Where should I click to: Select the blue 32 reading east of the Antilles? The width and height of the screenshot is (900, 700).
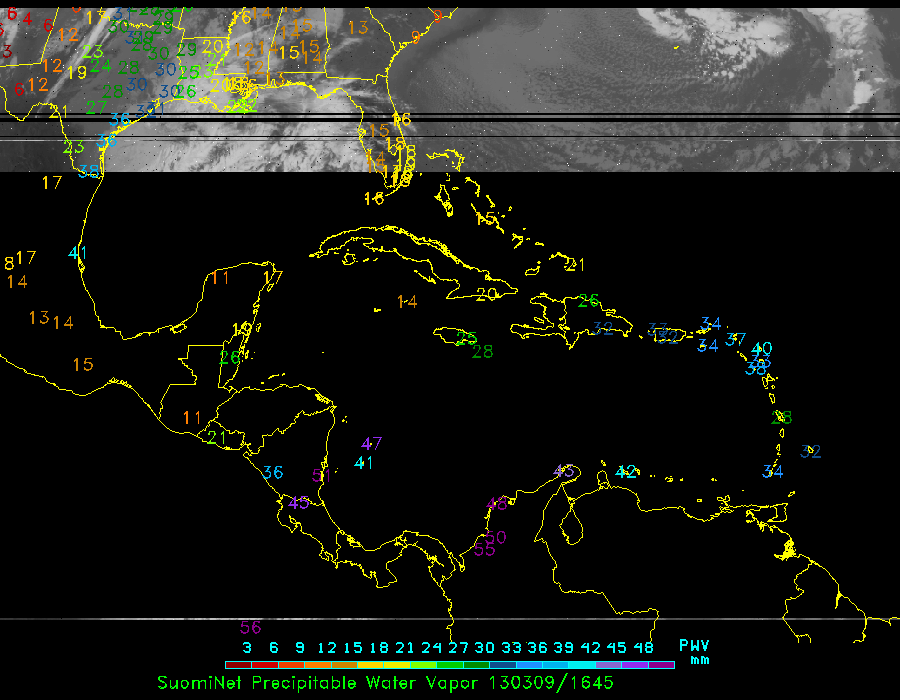tap(811, 452)
